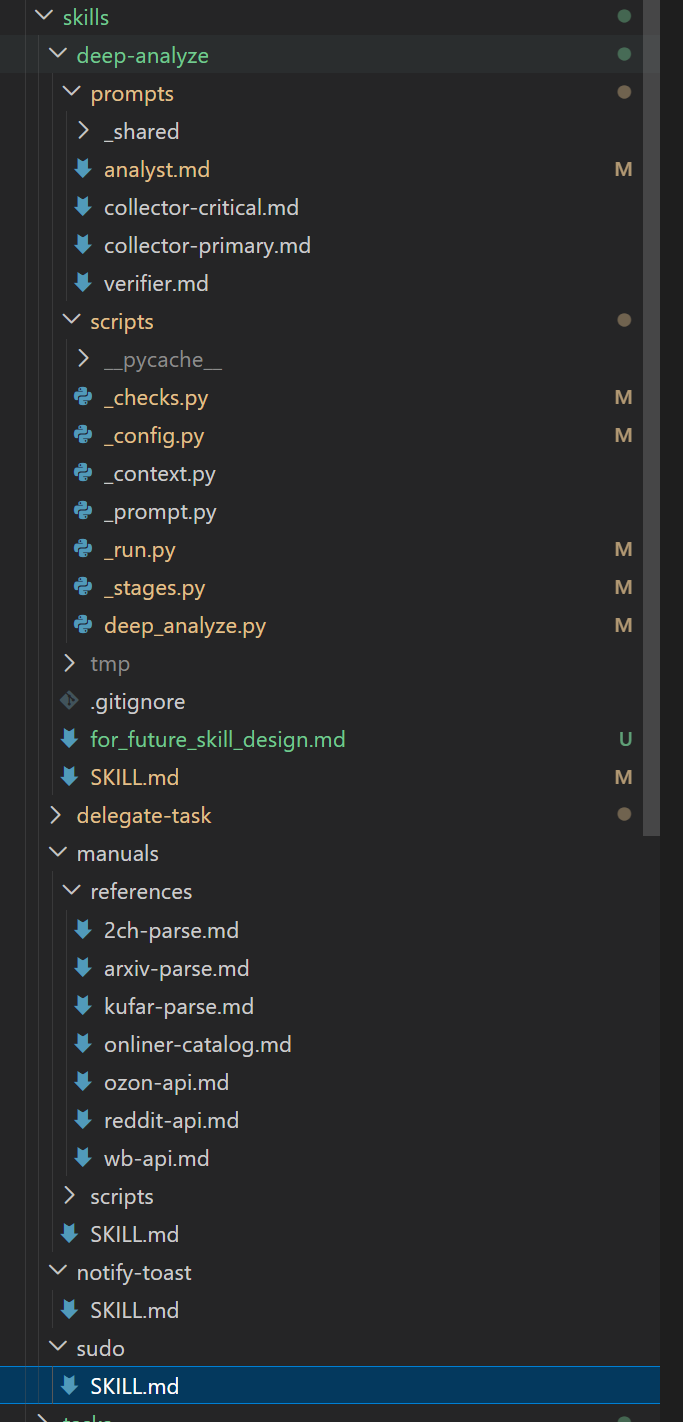Click the markdown icon beside for_future_skill_design.md
The width and height of the screenshot is (683, 1422).
(x=69, y=739)
